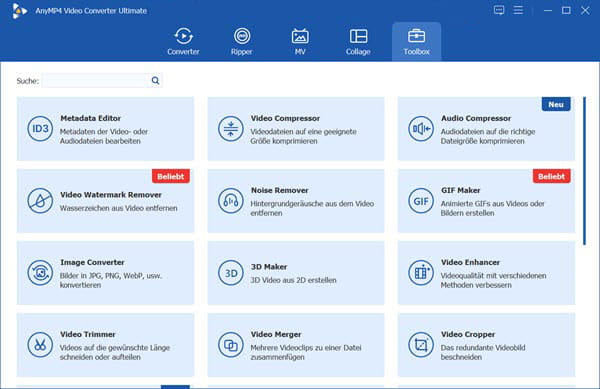Open the MV tab
Screen dimensions: 600x389
(x=300, y=41)
